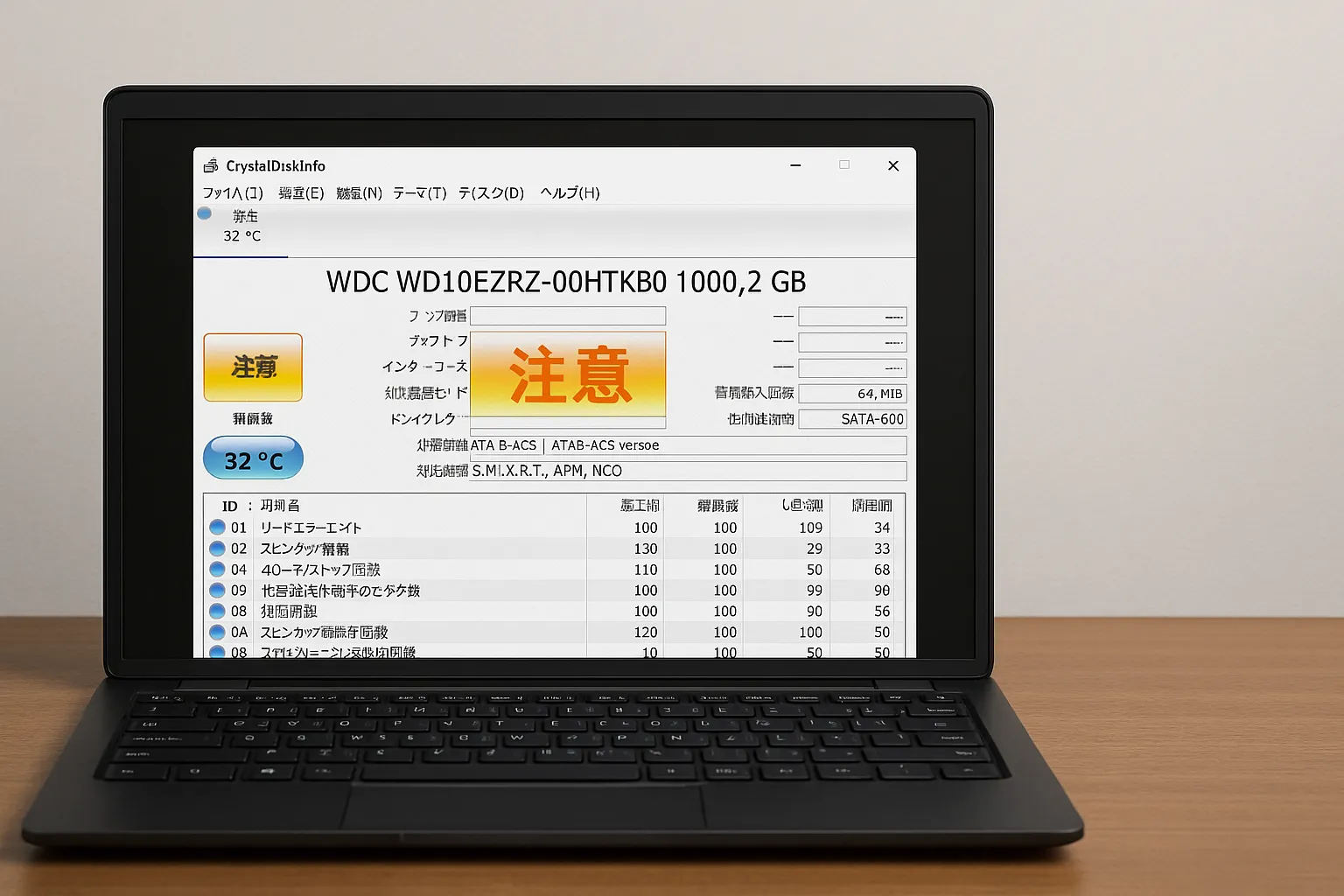Click the SATA-600 transfer mode field
This screenshot has width=1344, height=896.
[852, 419]
